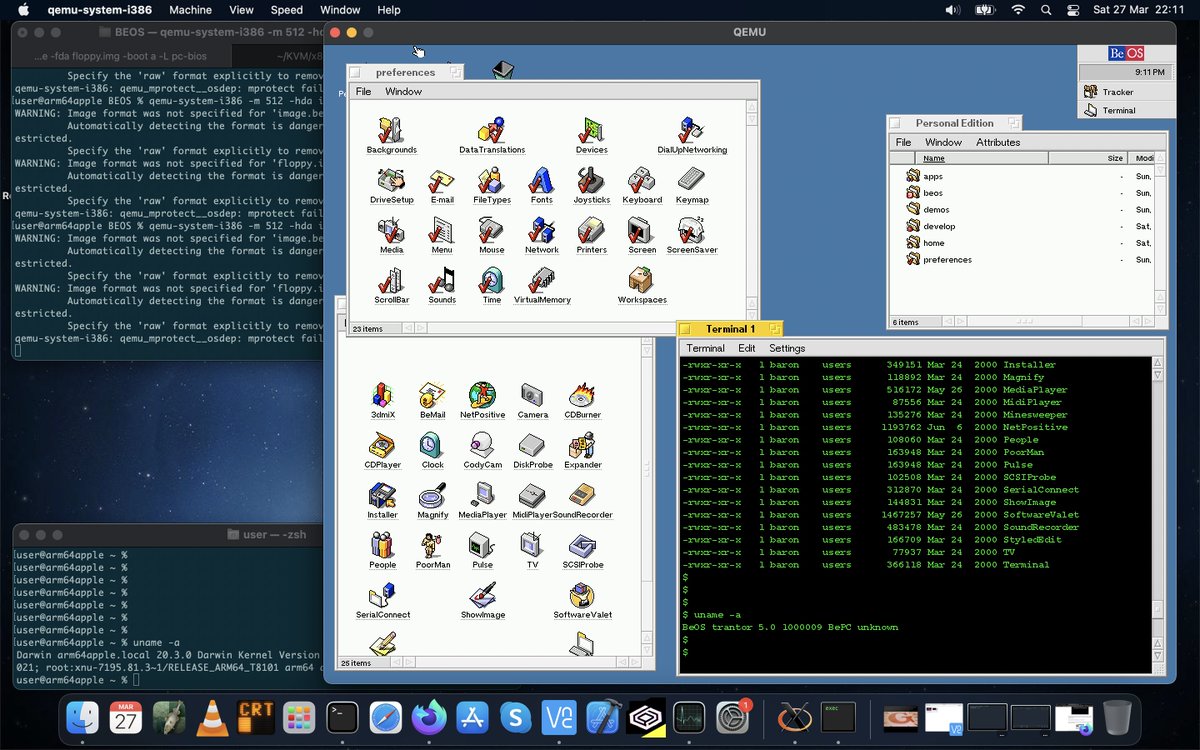Launch the DiskProbe application icon
The height and width of the screenshot is (750, 1200).
(532, 445)
